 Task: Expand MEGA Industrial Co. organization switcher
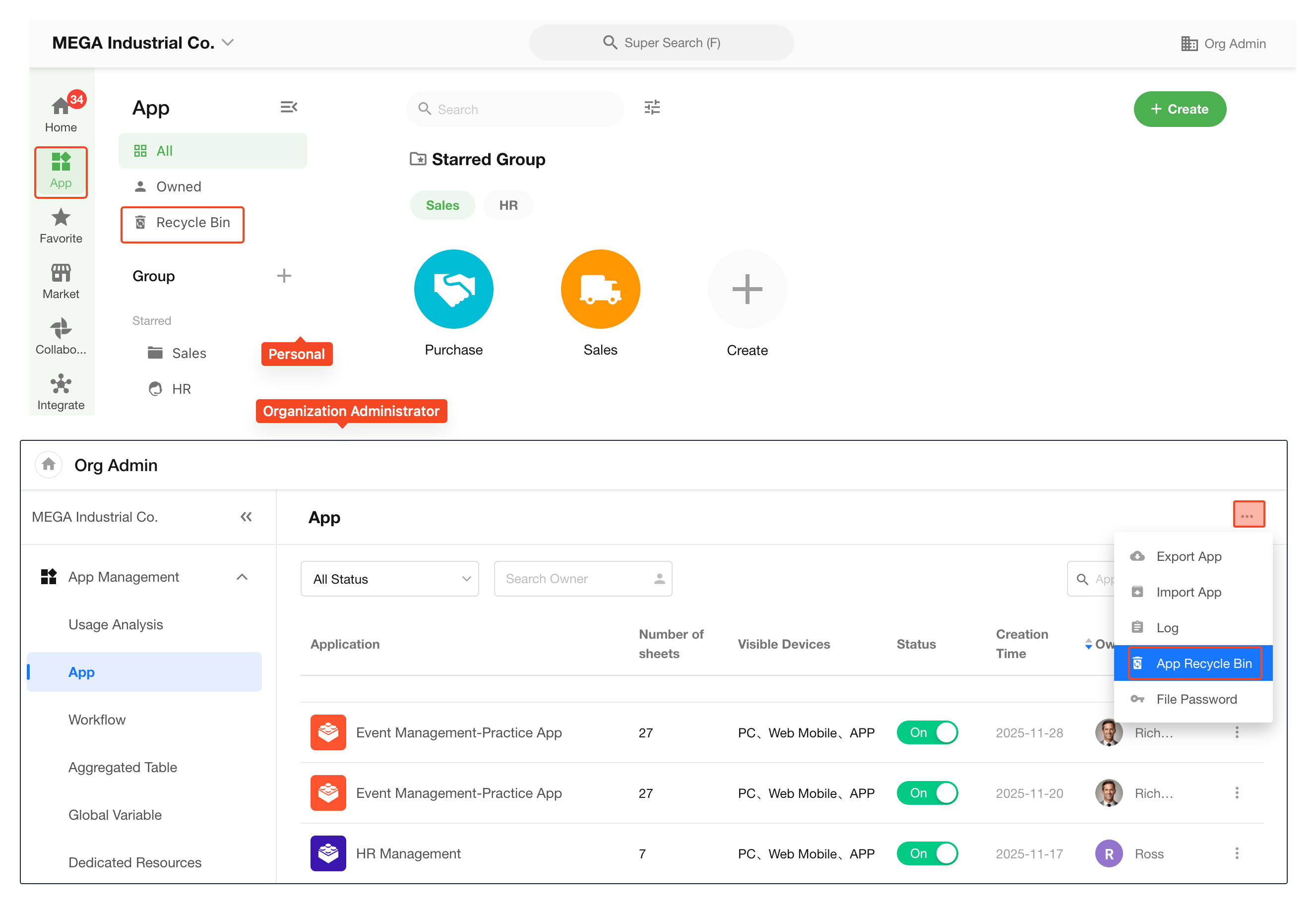click(228, 43)
